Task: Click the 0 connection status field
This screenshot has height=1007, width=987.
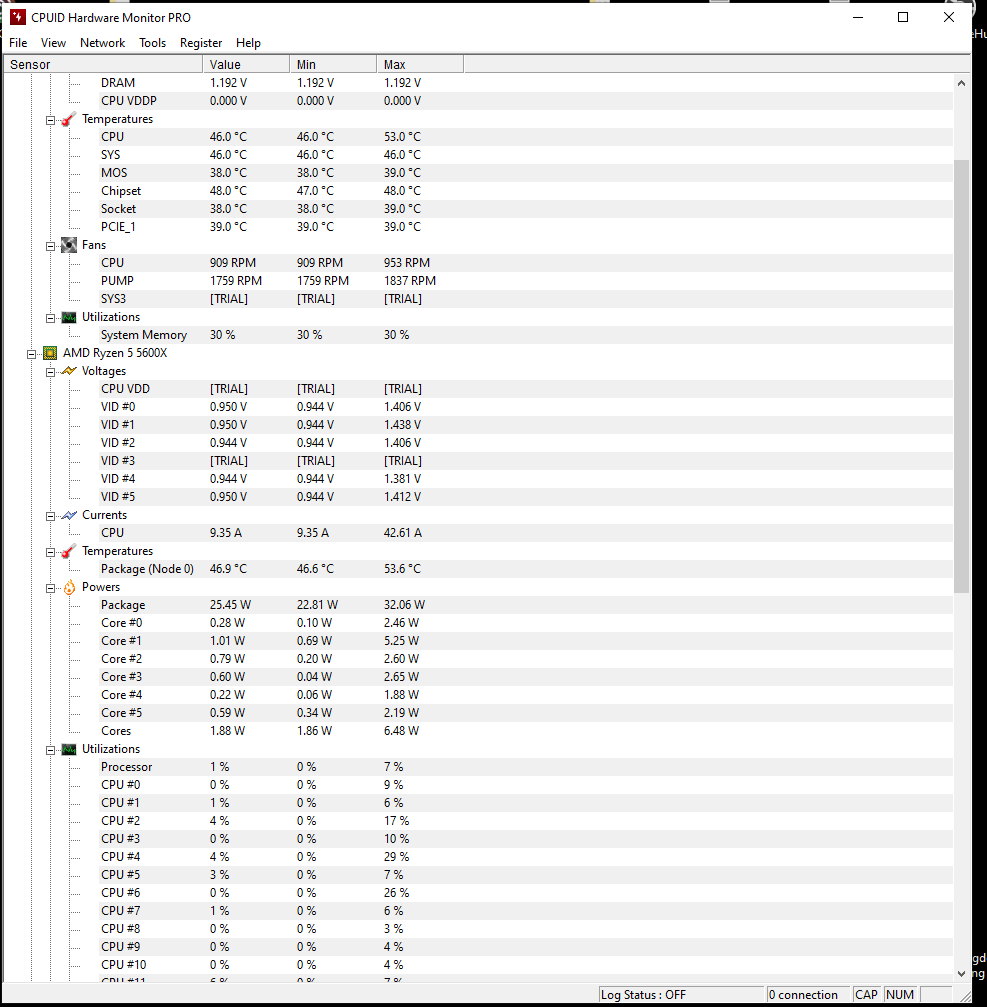Action: (808, 995)
